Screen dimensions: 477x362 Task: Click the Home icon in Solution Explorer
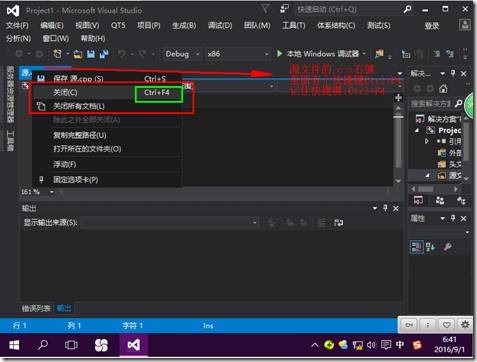pos(443,89)
